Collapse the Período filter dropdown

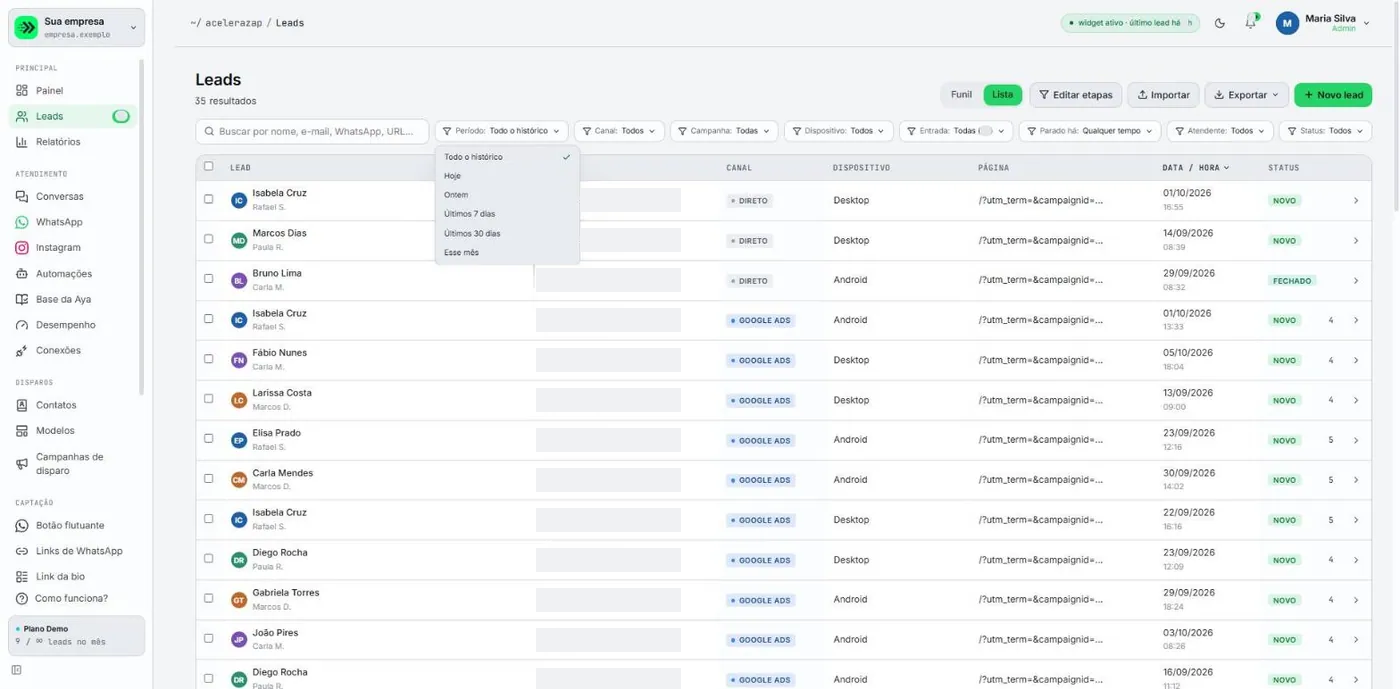click(502, 131)
